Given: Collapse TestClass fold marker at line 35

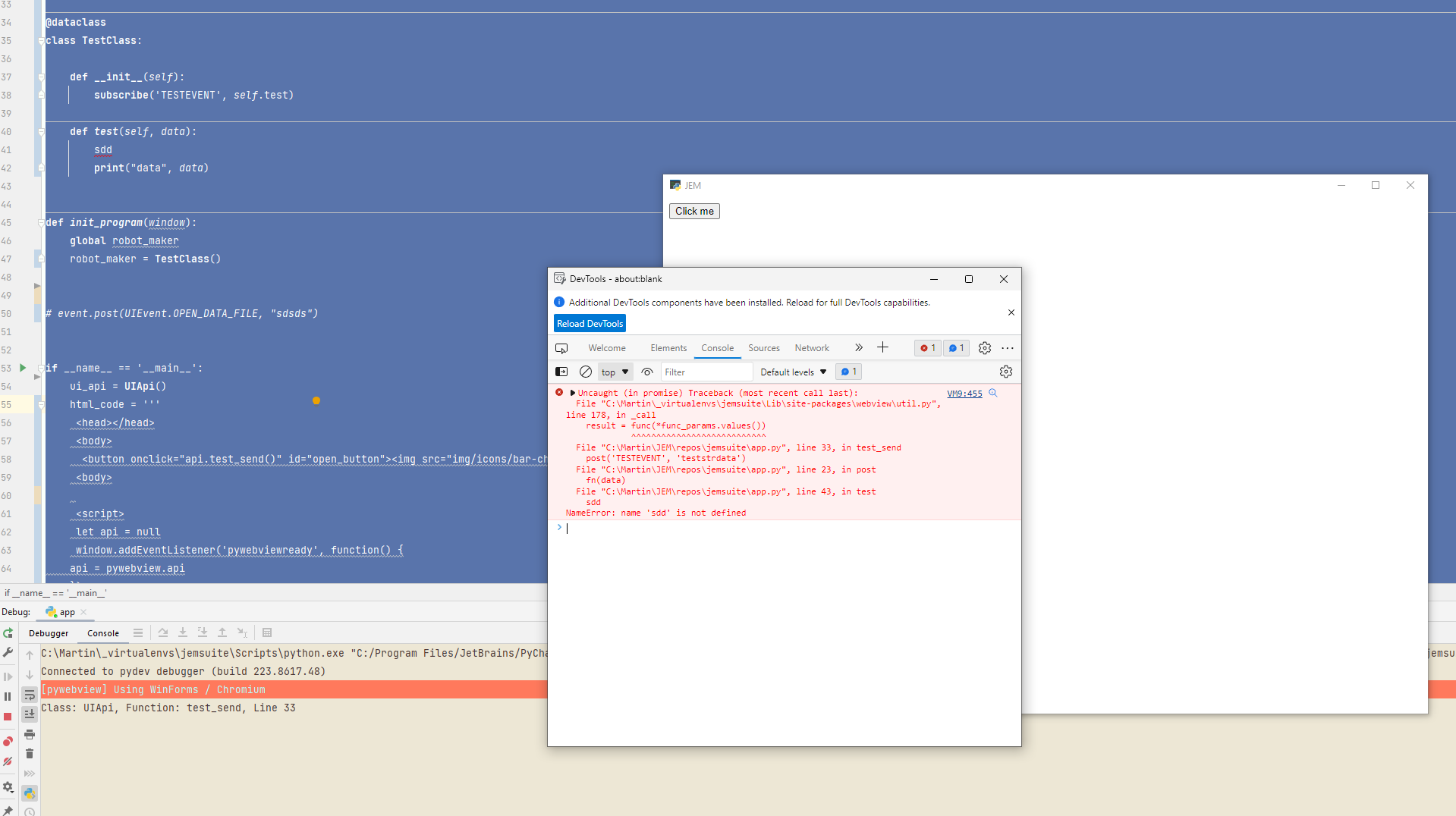Looking at the screenshot, I should [x=41, y=41].
